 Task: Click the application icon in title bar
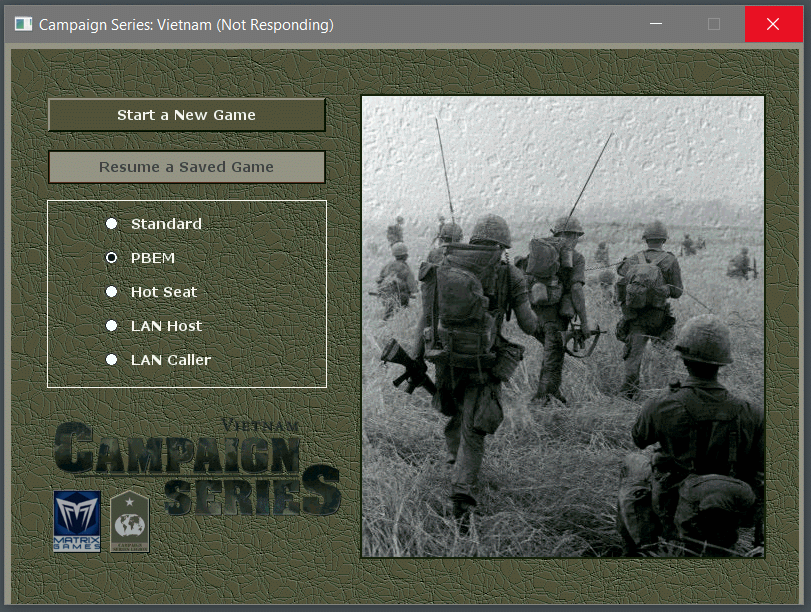[23, 24]
